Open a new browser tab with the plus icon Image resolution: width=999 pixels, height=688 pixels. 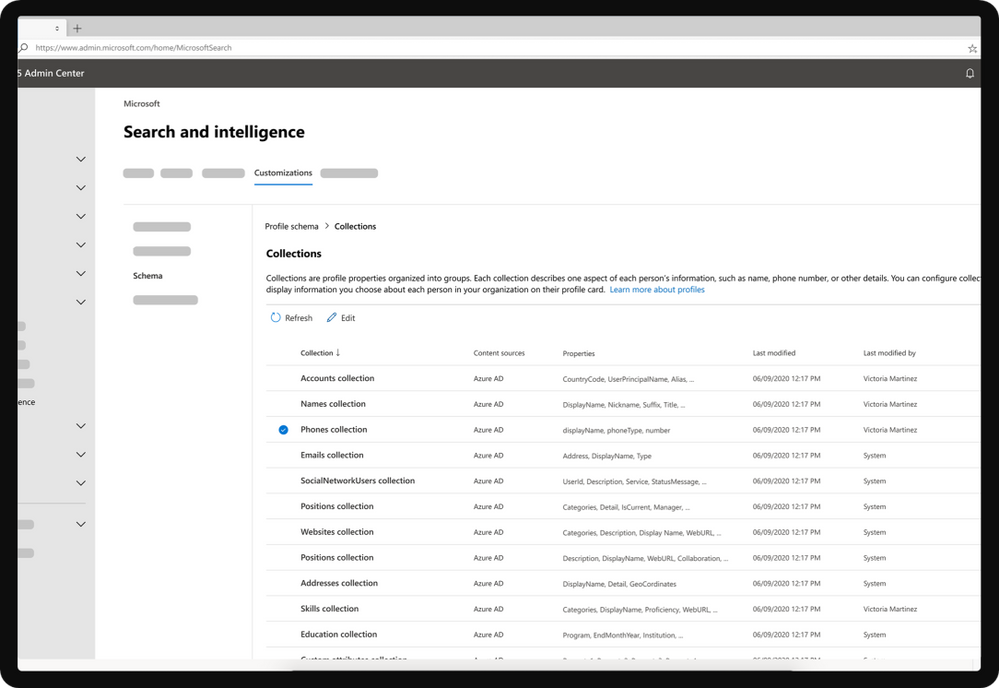[77, 27]
